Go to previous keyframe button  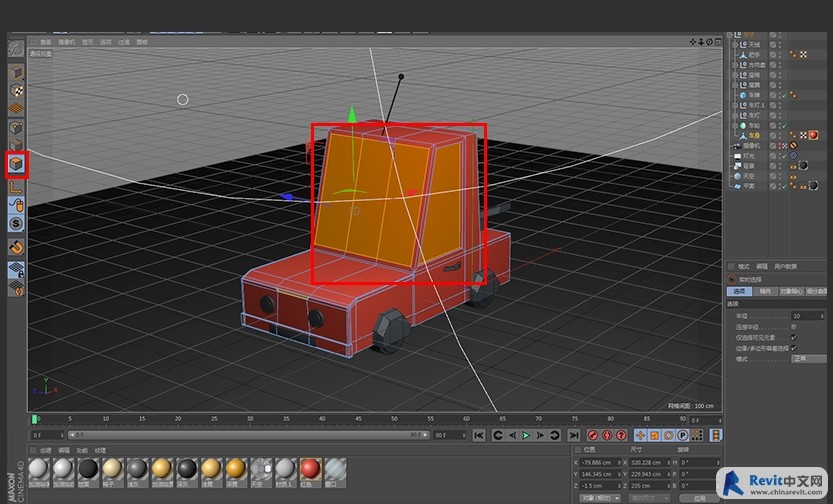(x=498, y=435)
